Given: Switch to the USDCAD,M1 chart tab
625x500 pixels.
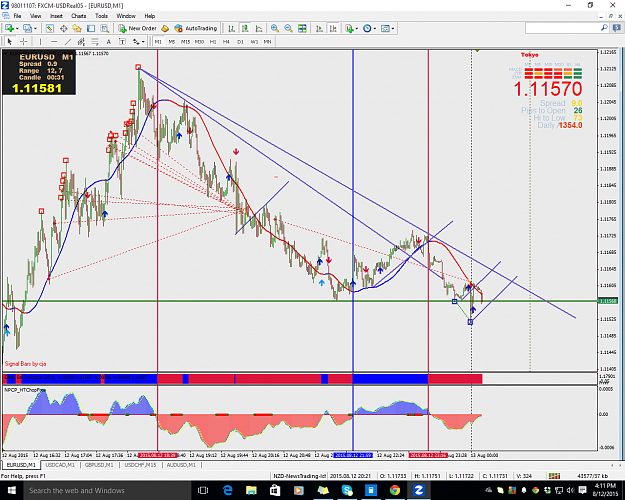Looking at the screenshot, I should point(60,465).
